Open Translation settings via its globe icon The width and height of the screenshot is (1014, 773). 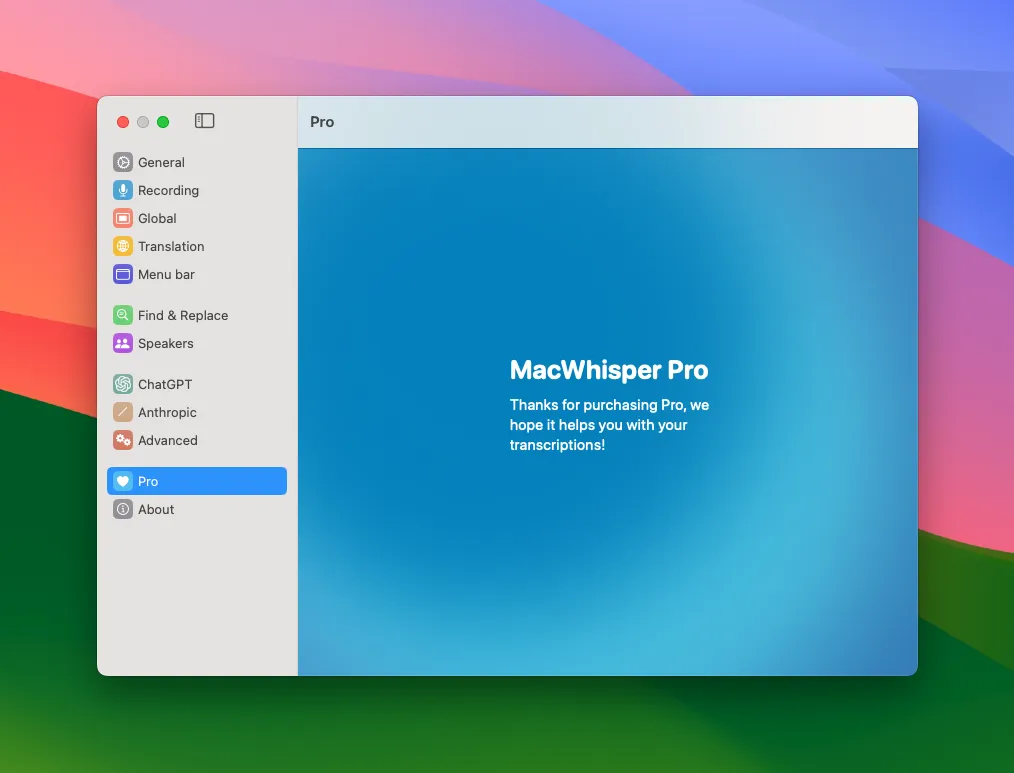[x=122, y=246]
